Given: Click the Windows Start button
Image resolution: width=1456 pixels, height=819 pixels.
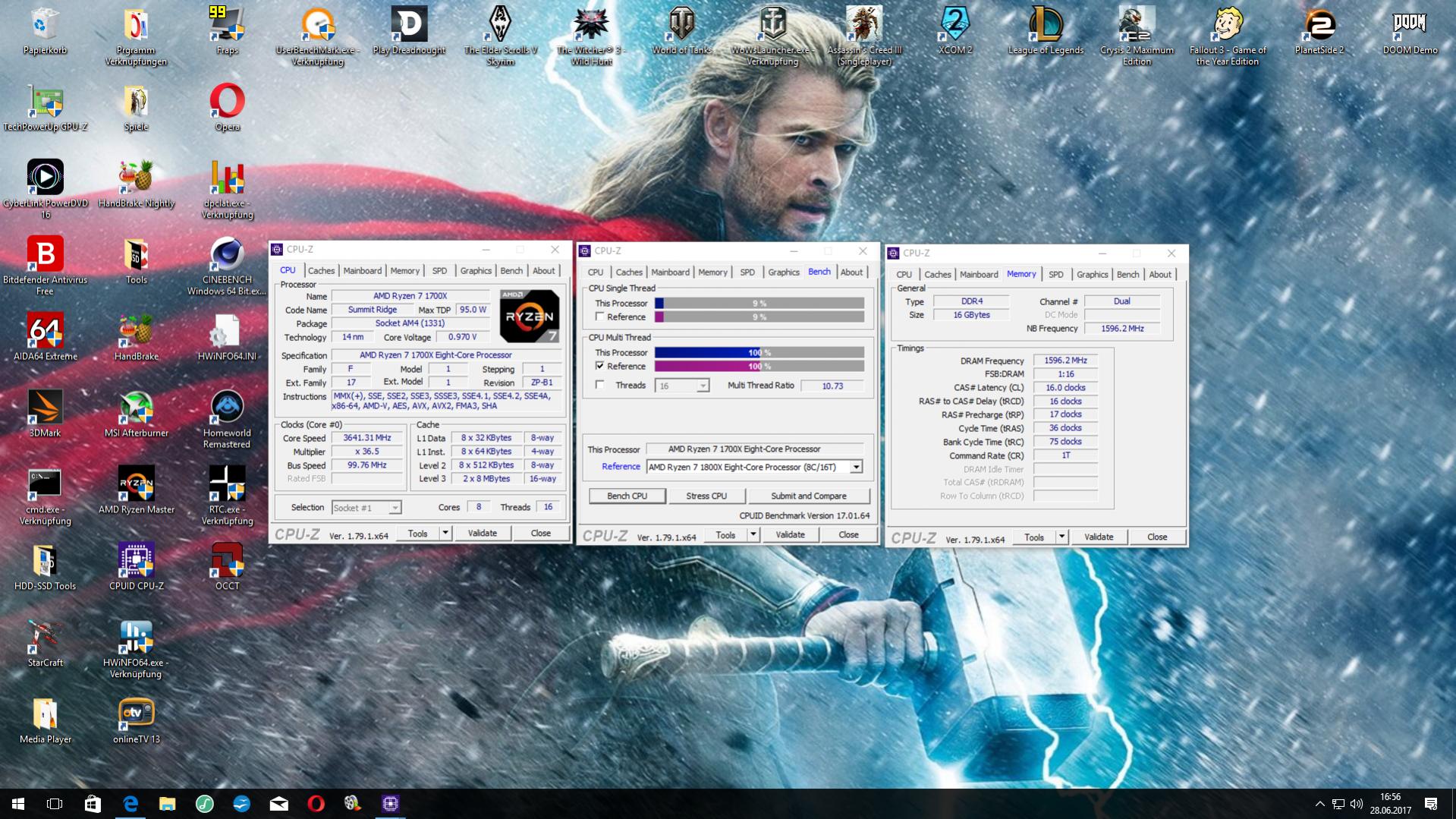Looking at the screenshot, I should click(18, 804).
